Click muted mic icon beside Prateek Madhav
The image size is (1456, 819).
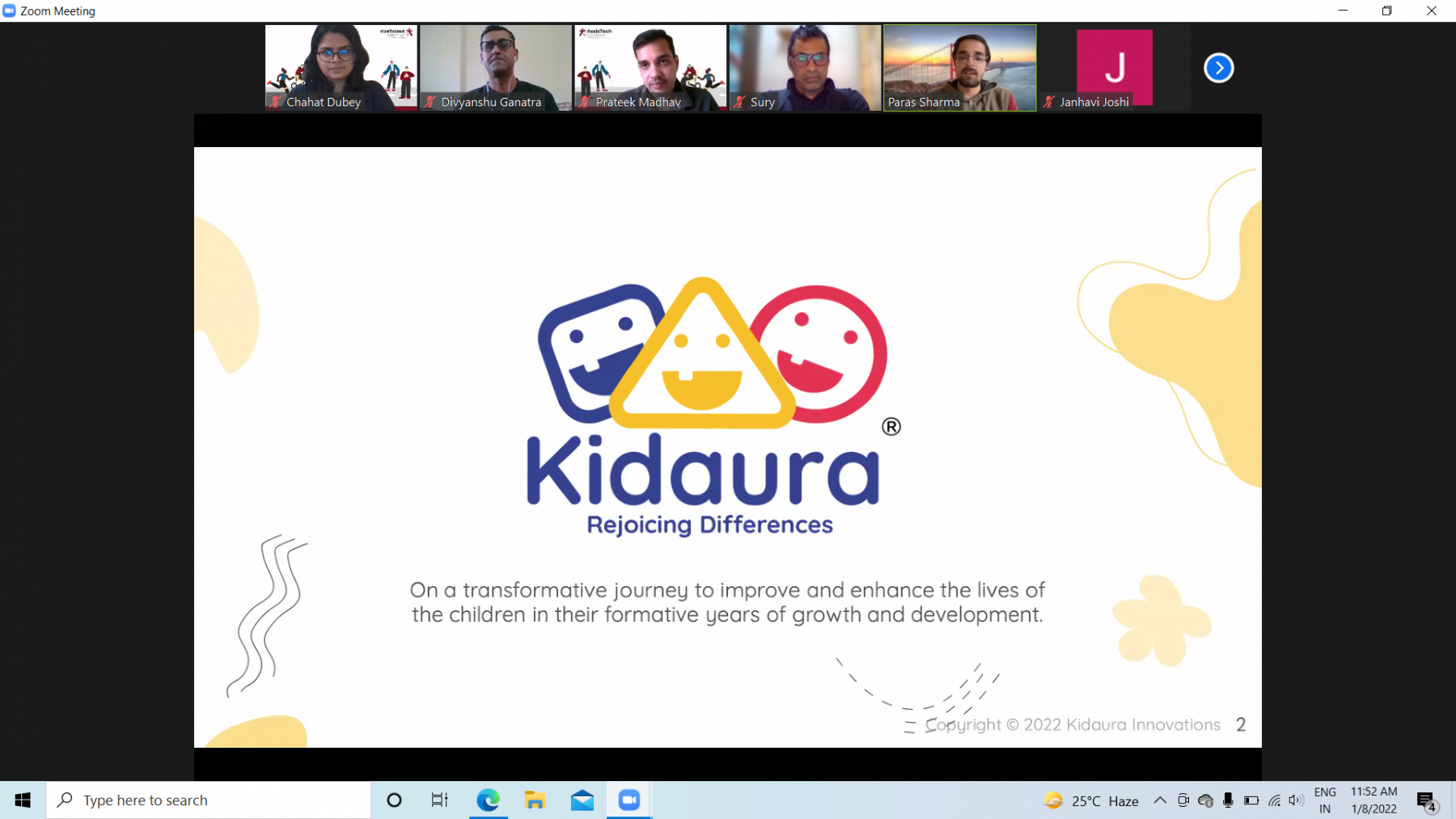point(585,102)
